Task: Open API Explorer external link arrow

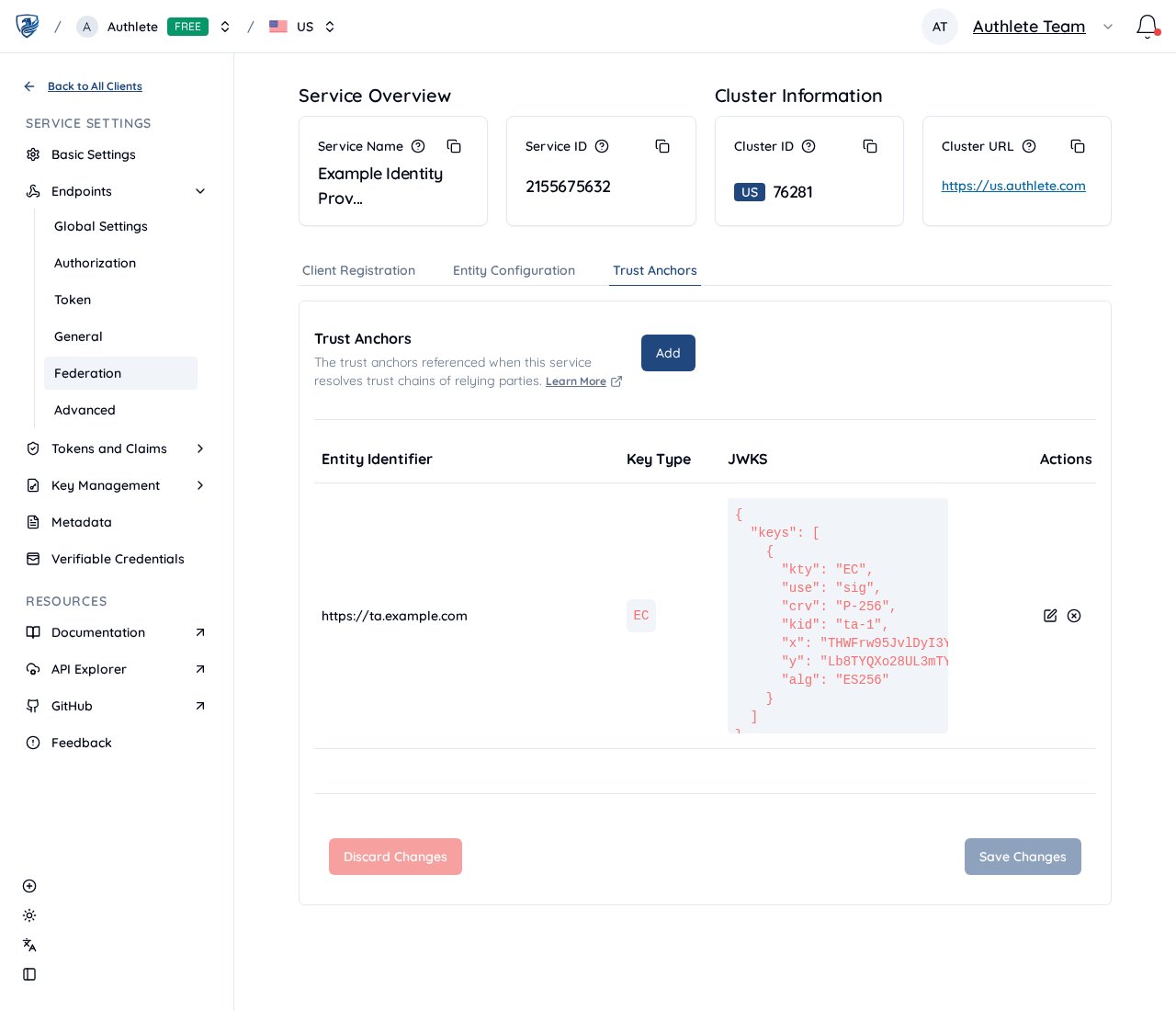Action: coord(200,669)
